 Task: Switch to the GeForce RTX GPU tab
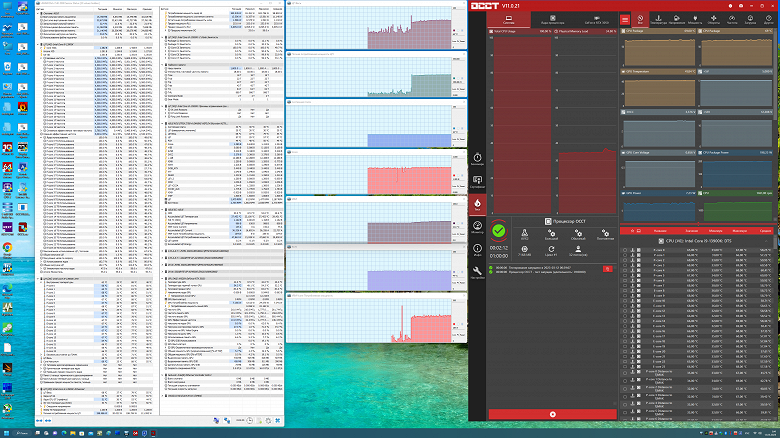click(596, 19)
